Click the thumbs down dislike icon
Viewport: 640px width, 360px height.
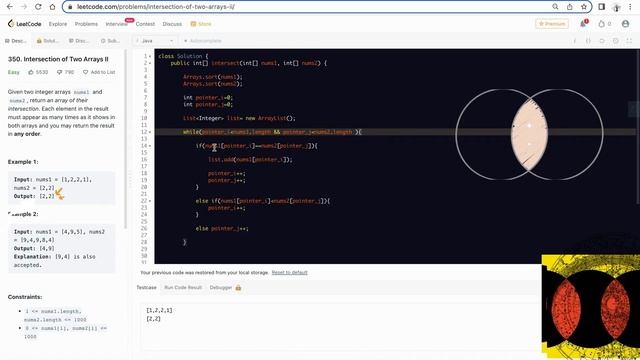click(x=59, y=72)
